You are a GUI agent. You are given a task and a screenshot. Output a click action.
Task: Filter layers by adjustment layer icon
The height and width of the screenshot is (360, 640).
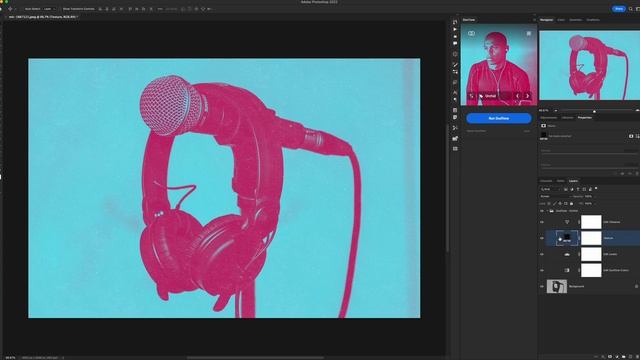(572, 189)
